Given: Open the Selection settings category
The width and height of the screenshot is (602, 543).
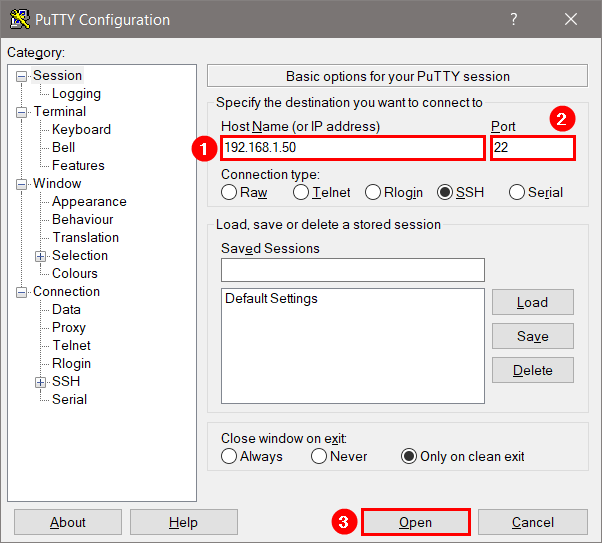Looking at the screenshot, I should click(80, 255).
